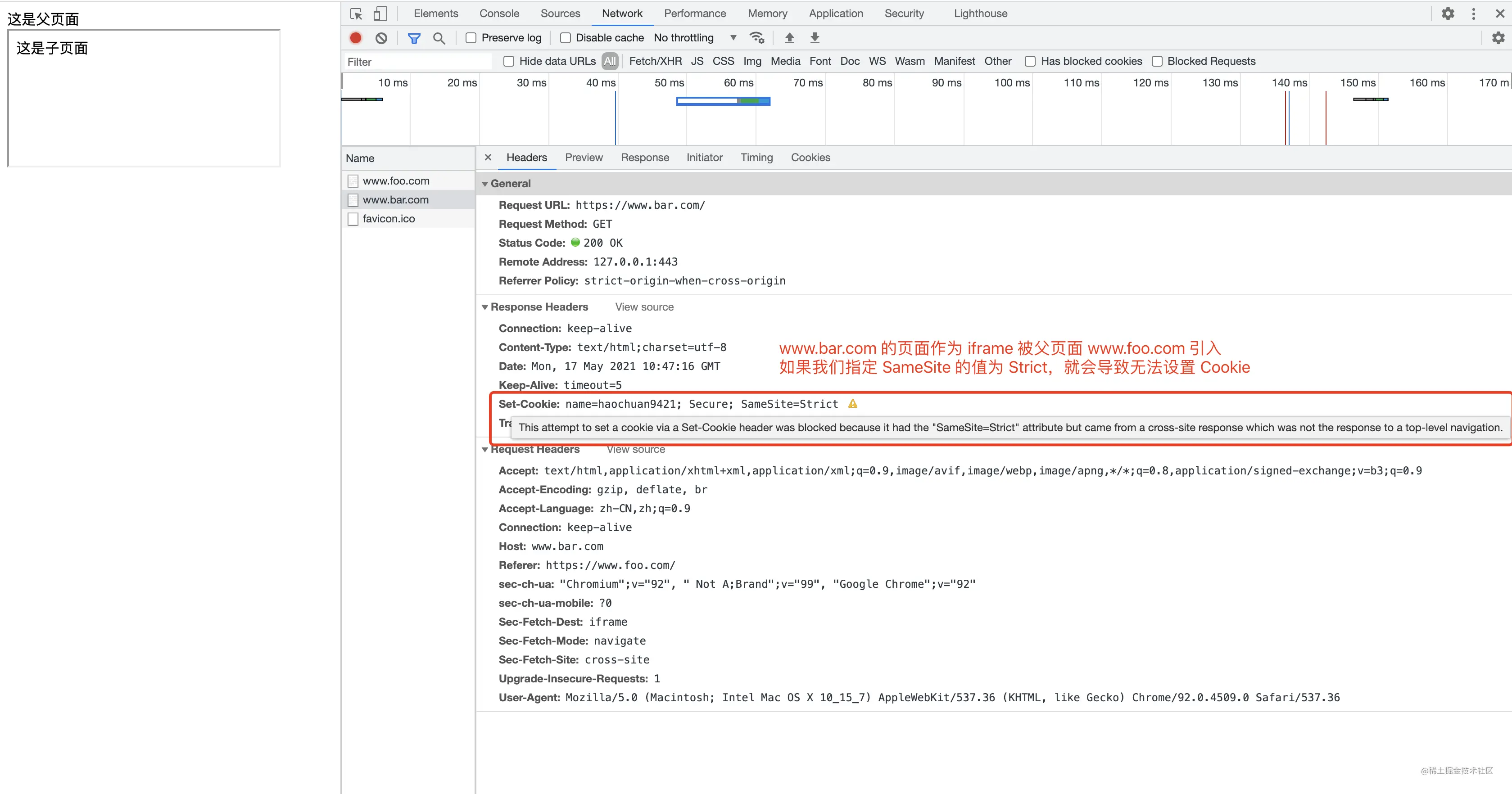
Task: Enable the Disable cache checkbox
Action: coord(565,38)
